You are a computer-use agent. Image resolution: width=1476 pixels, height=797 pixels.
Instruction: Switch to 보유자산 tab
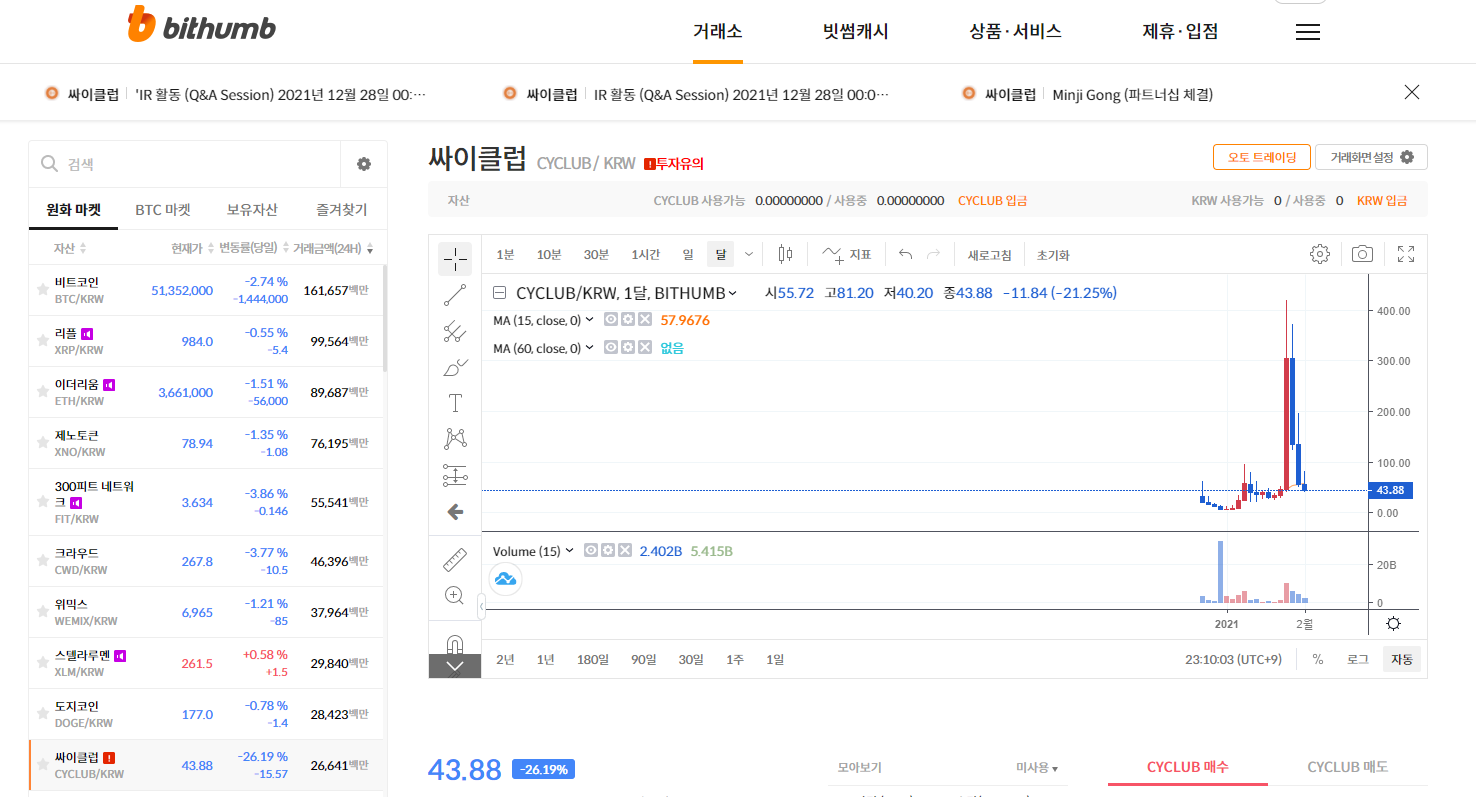(252, 210)
